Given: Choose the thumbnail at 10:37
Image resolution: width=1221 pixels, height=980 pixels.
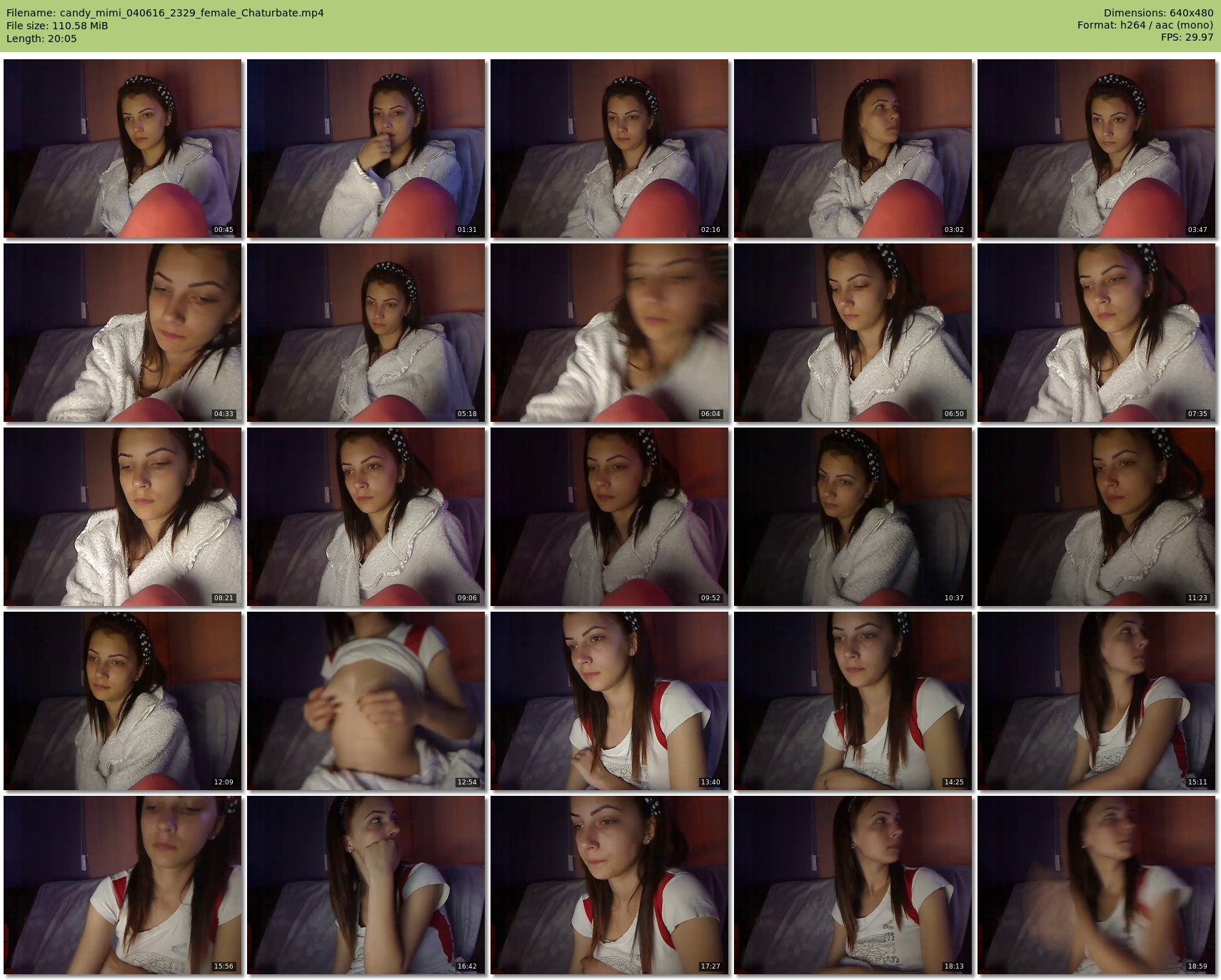Looking at the screenshot, I should pos(853,517).
